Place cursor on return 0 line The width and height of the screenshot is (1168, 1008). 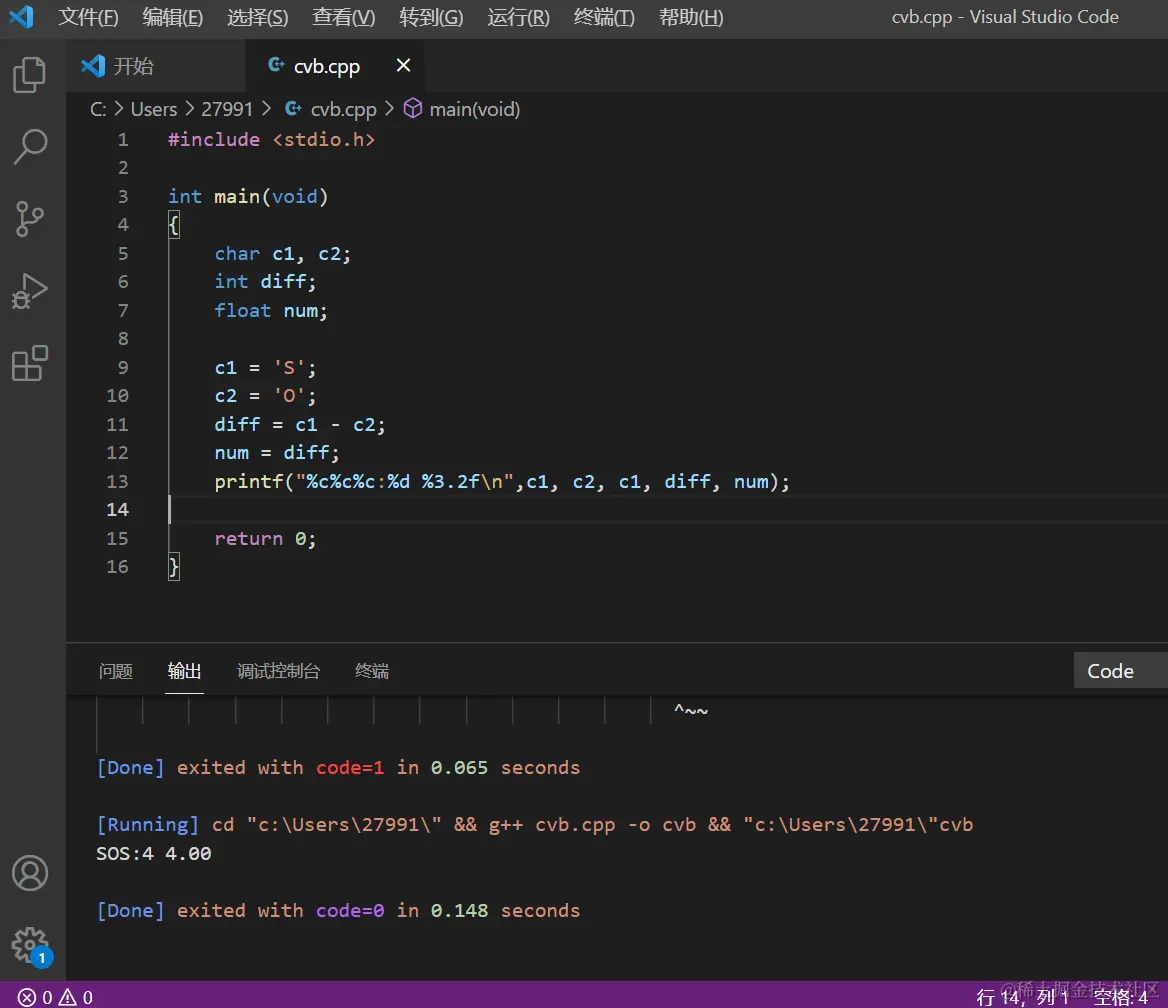coord(265,539)
